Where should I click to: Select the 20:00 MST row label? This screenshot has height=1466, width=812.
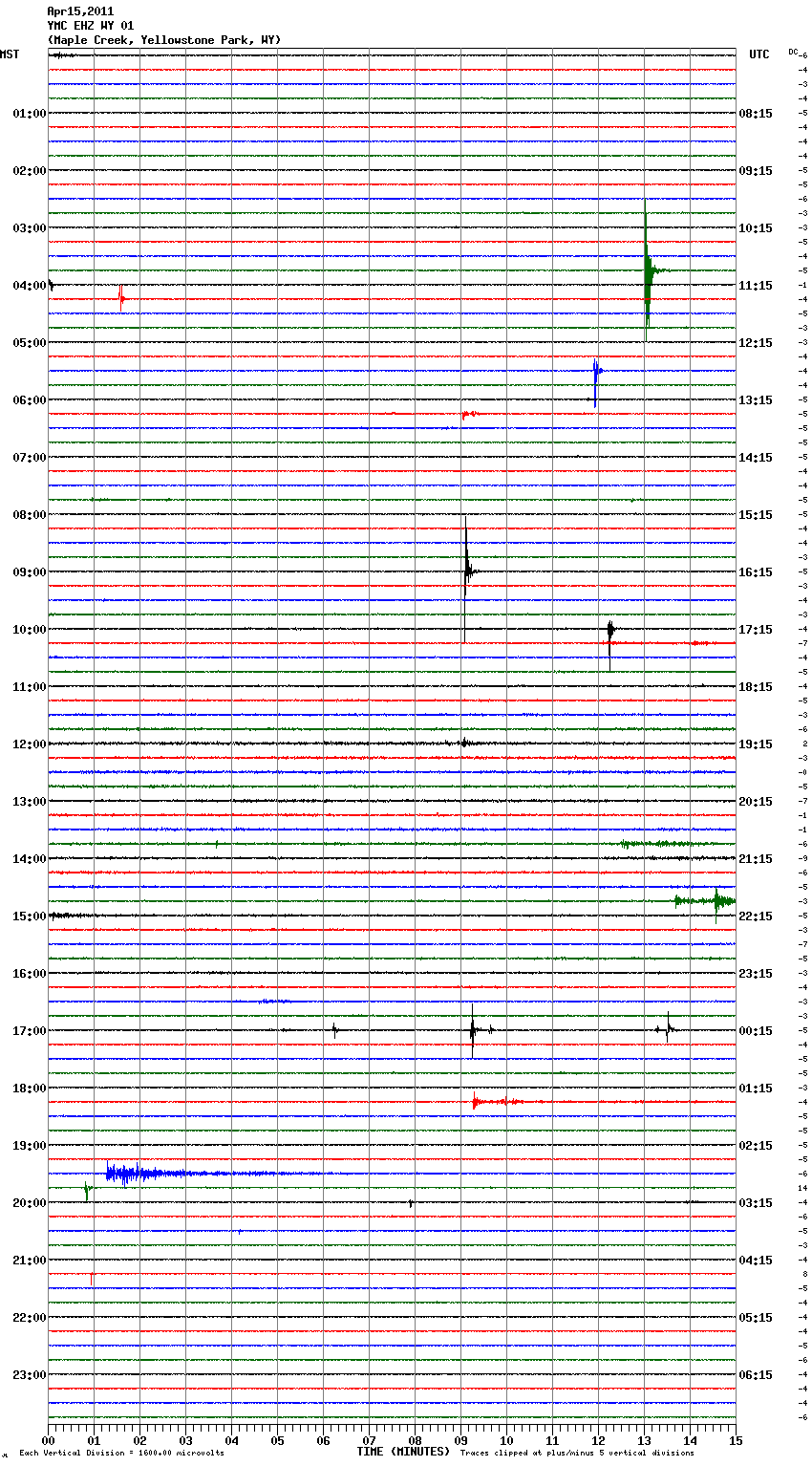29,1203
